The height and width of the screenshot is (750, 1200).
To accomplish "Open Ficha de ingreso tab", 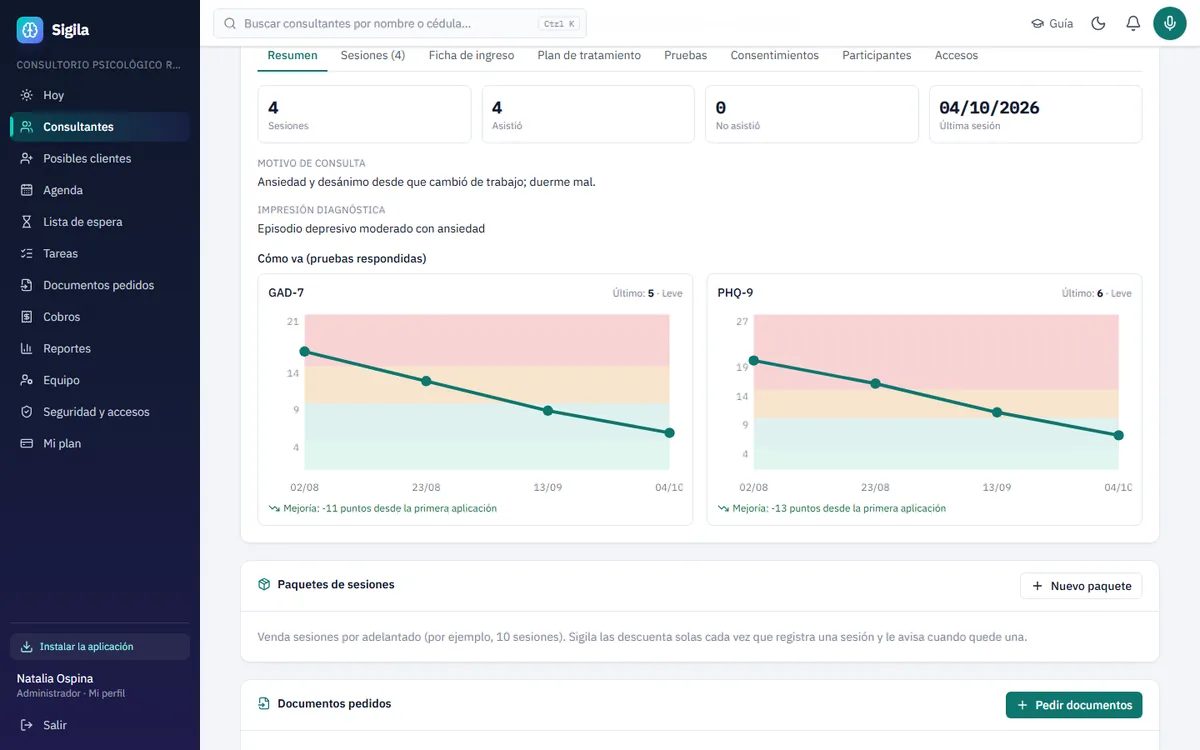I will 471,55.
